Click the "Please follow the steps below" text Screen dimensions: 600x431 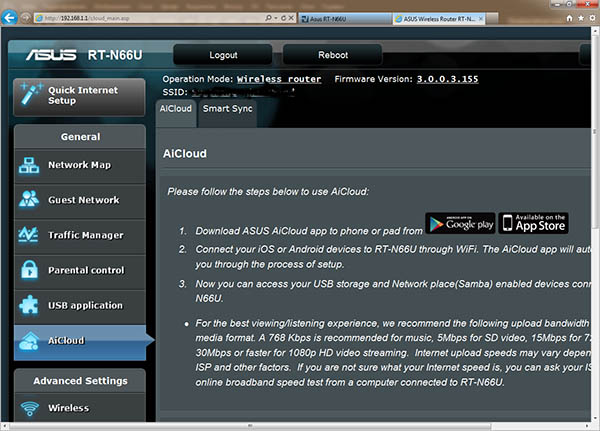coord(268,192)
